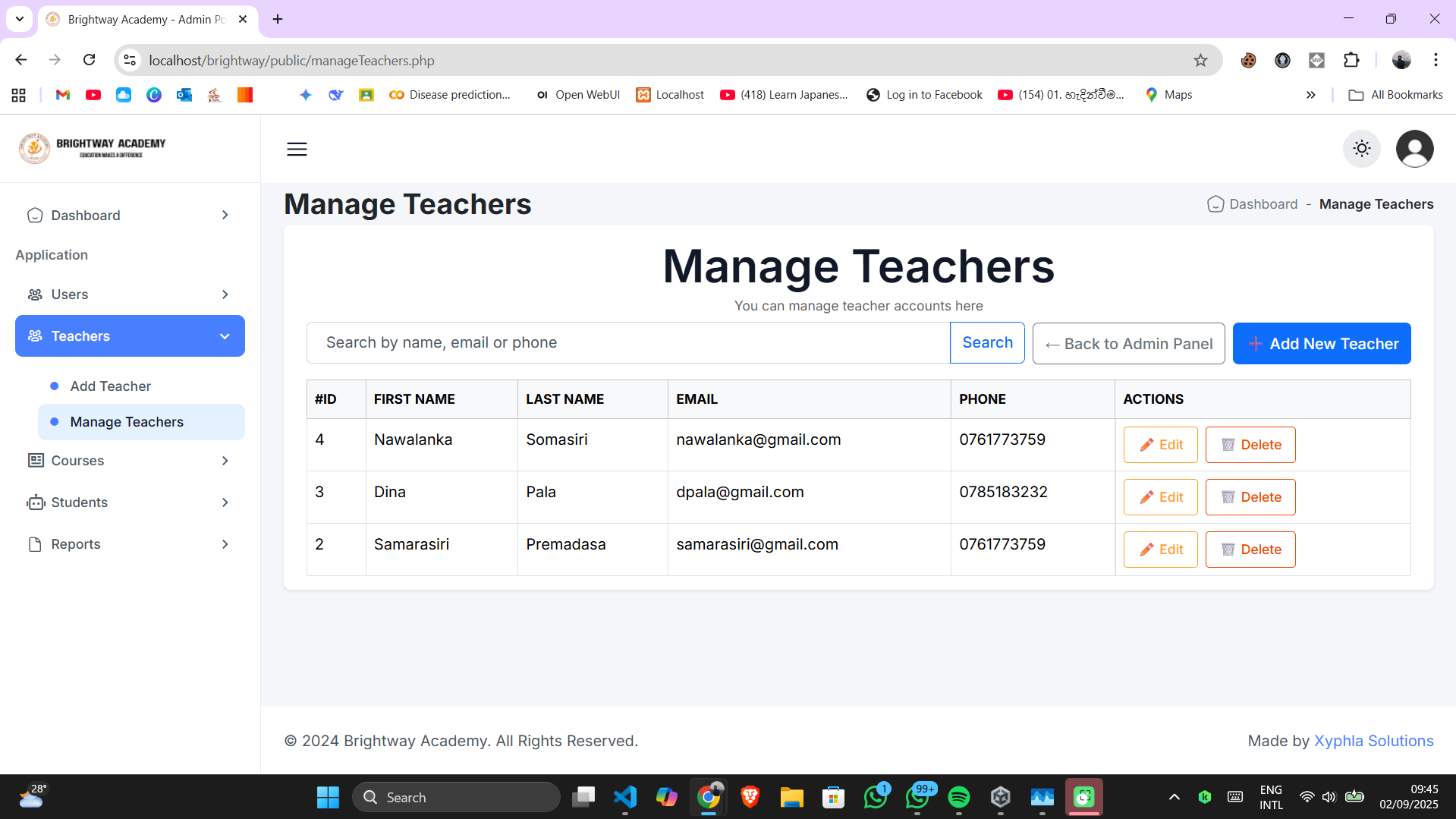Image resolution: width=1456 pixels, height=819 pixels.
Task: Click the Courses sidebar icon
Action: click(x=34, y=461)
